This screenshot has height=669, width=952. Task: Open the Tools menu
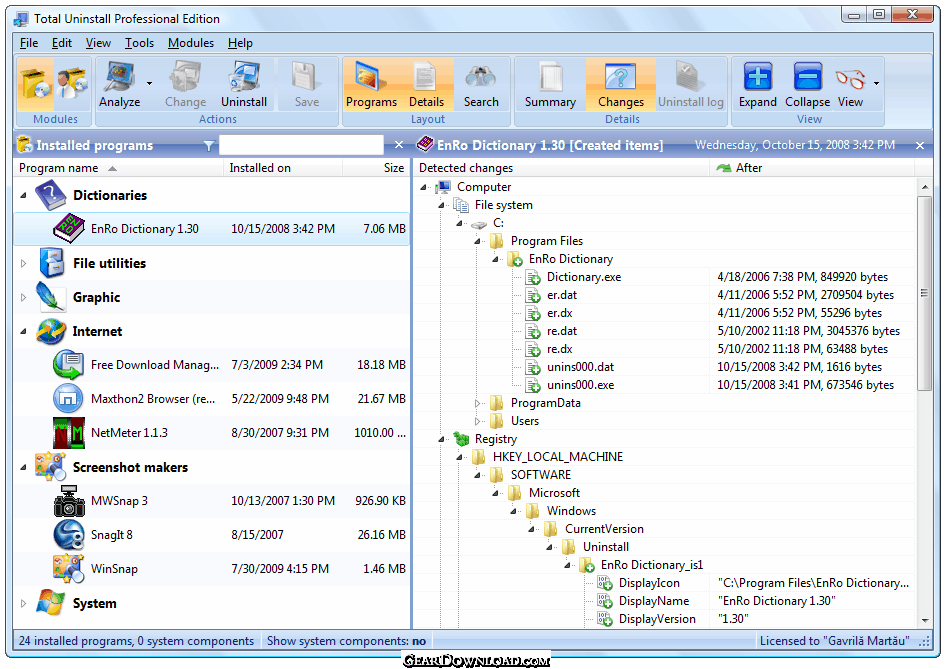click(x=139, y=43)
